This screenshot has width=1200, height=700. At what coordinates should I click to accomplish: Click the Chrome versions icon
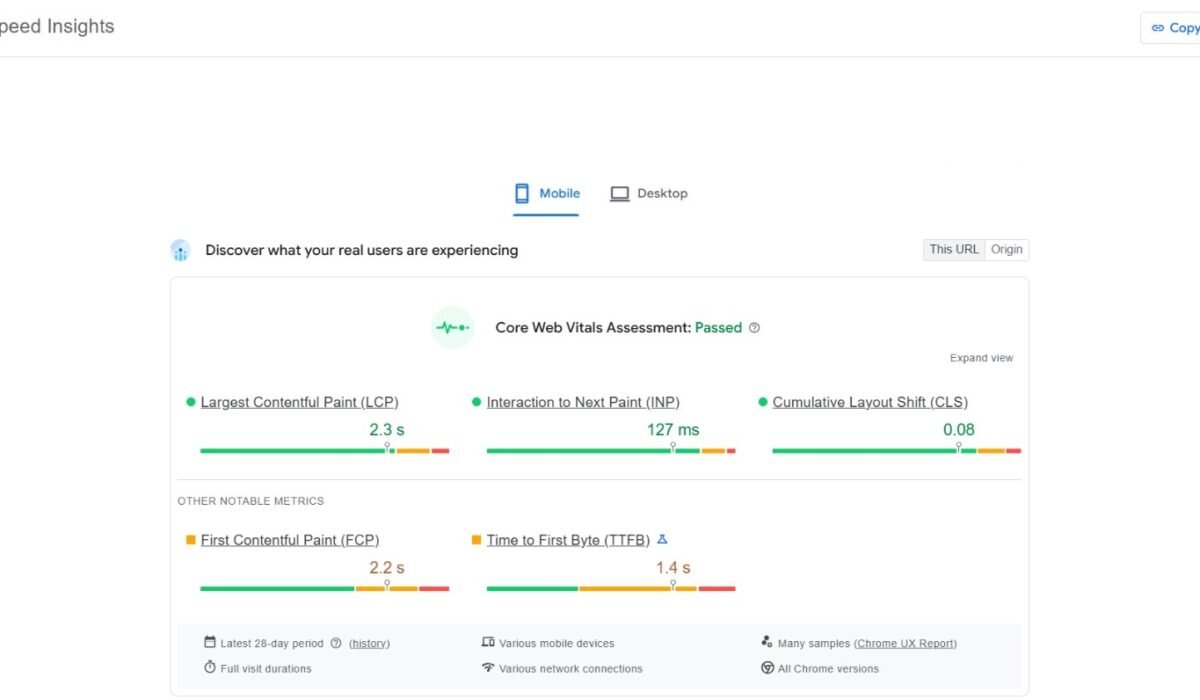(x=767, y=667)
